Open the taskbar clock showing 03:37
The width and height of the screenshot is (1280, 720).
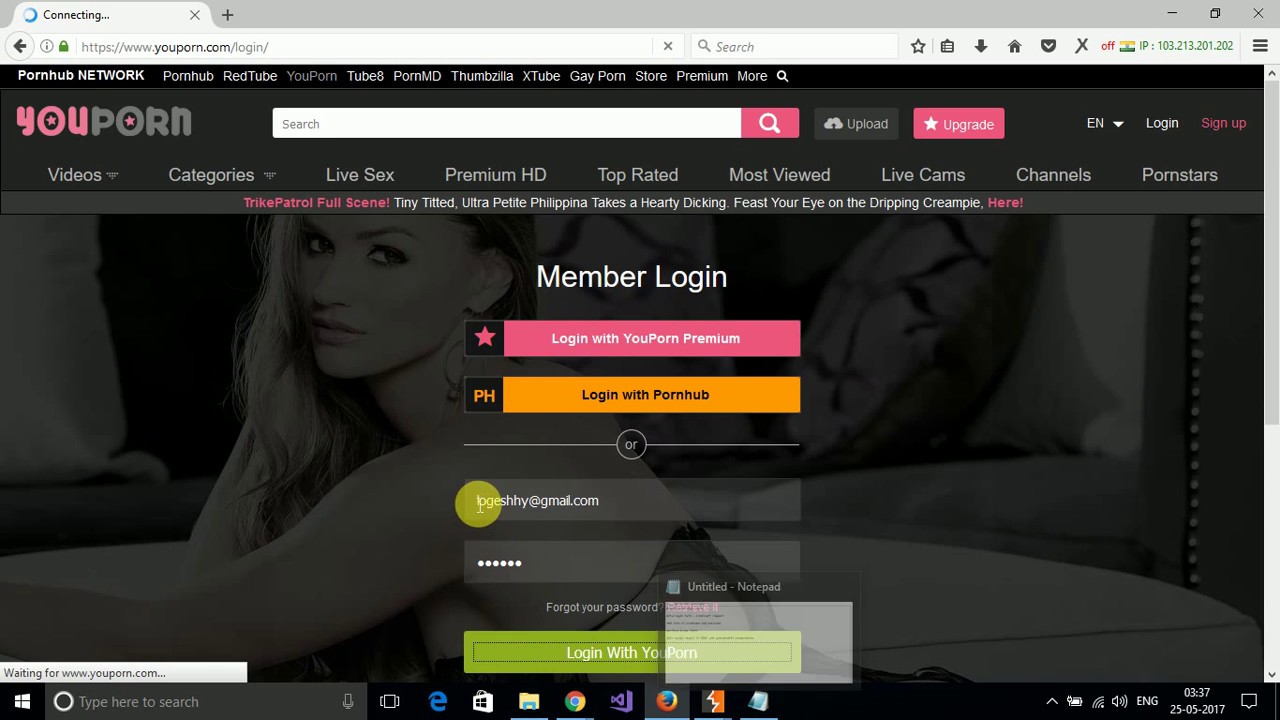coord(1197,701)
